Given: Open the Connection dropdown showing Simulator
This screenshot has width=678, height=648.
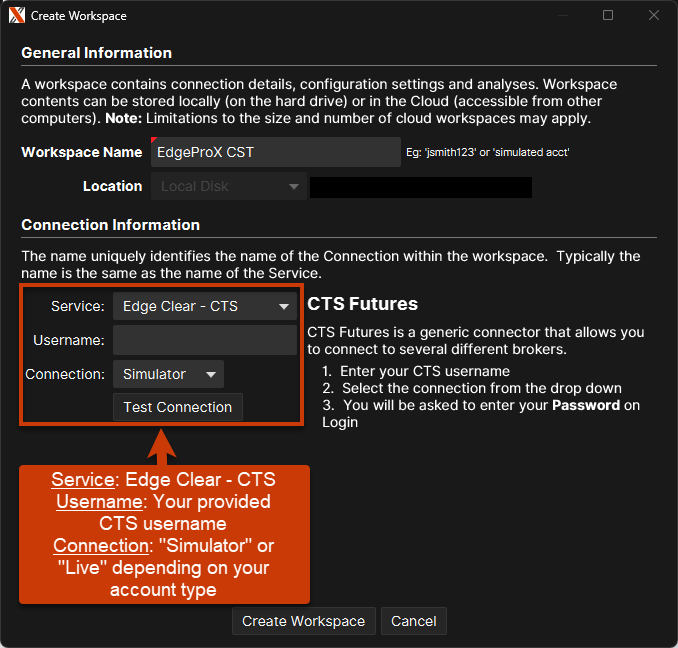Looking at the screenshot, I should 168,374.
